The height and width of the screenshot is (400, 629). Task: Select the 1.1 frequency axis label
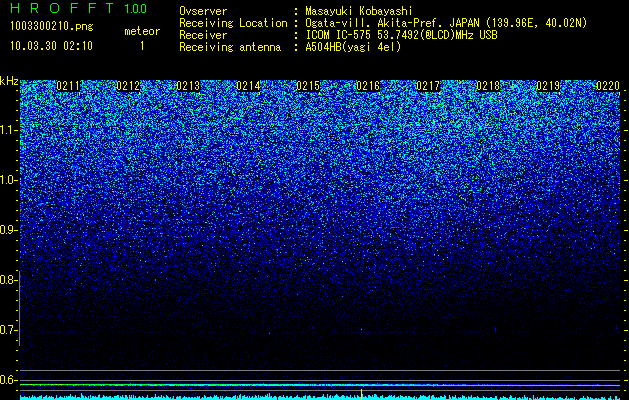pos(8,130)
